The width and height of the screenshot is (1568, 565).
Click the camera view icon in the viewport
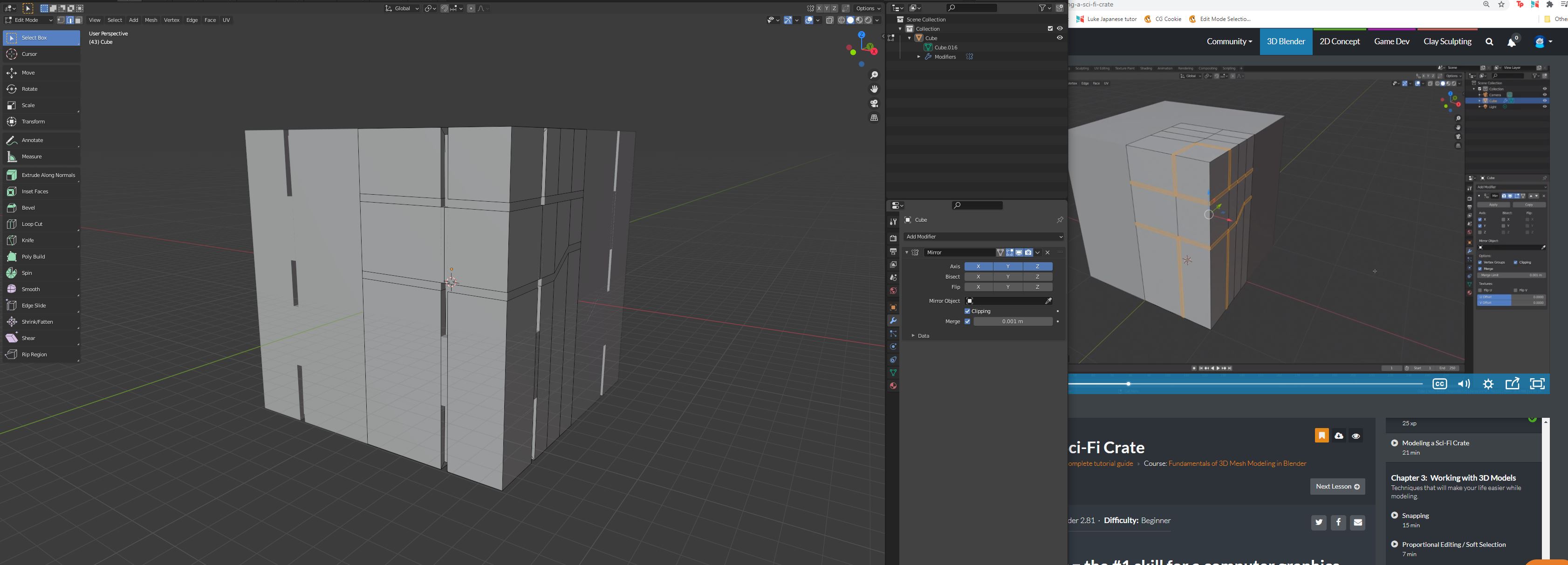coord(874,103)
